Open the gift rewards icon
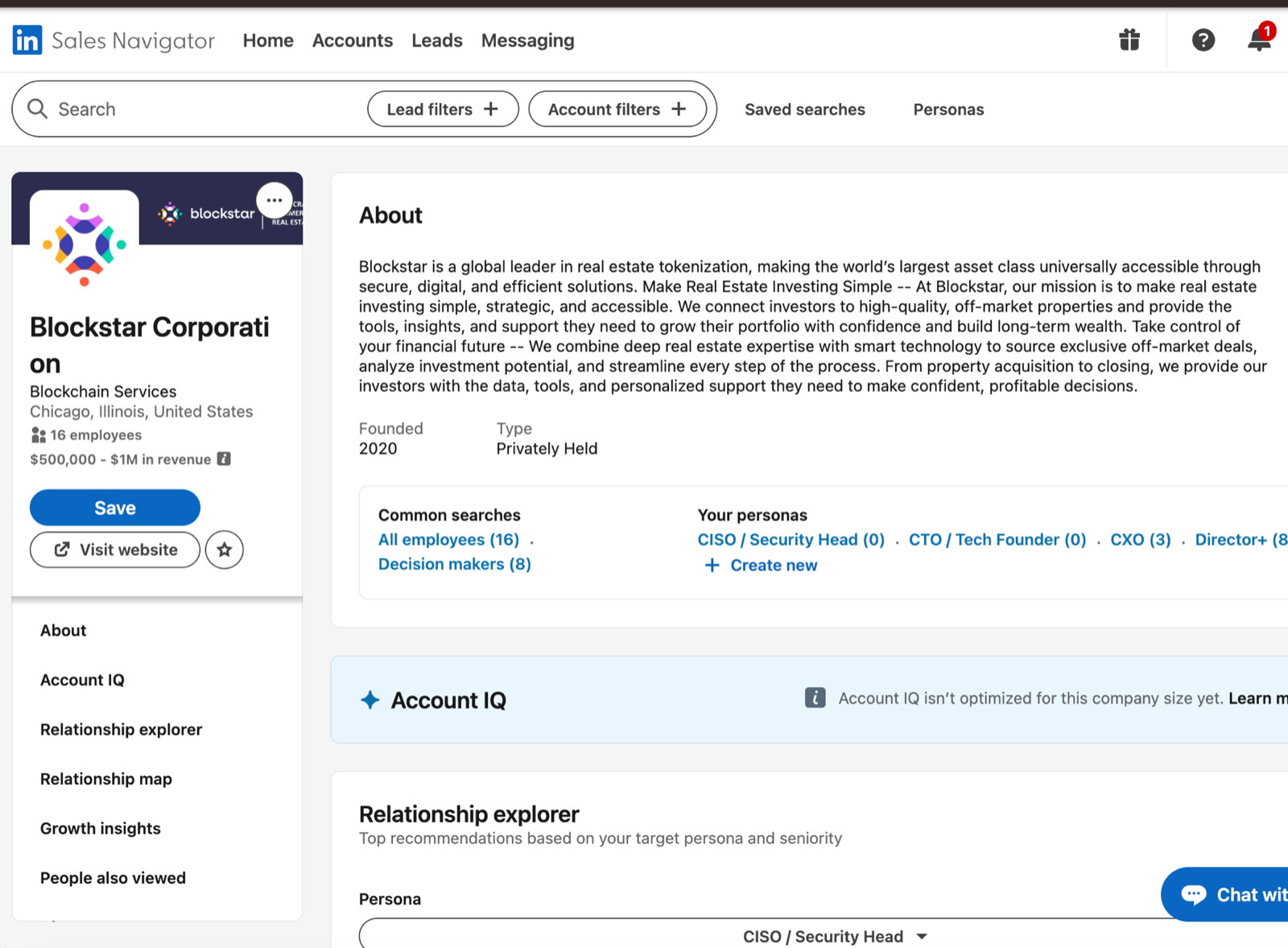Screen dimensions: 1288x948 1129,39
